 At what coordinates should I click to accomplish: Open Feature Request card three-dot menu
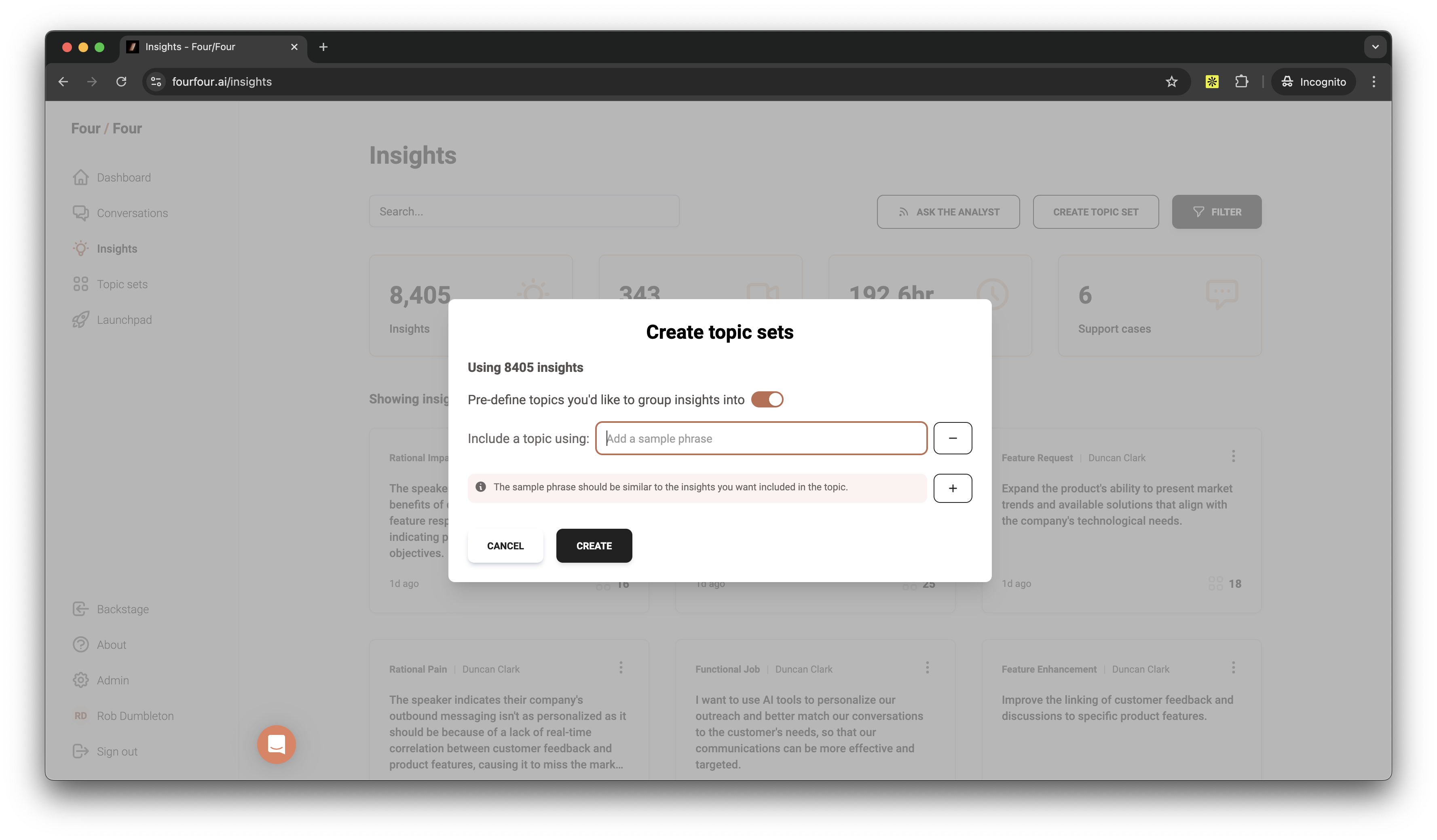click(1233, 456)
